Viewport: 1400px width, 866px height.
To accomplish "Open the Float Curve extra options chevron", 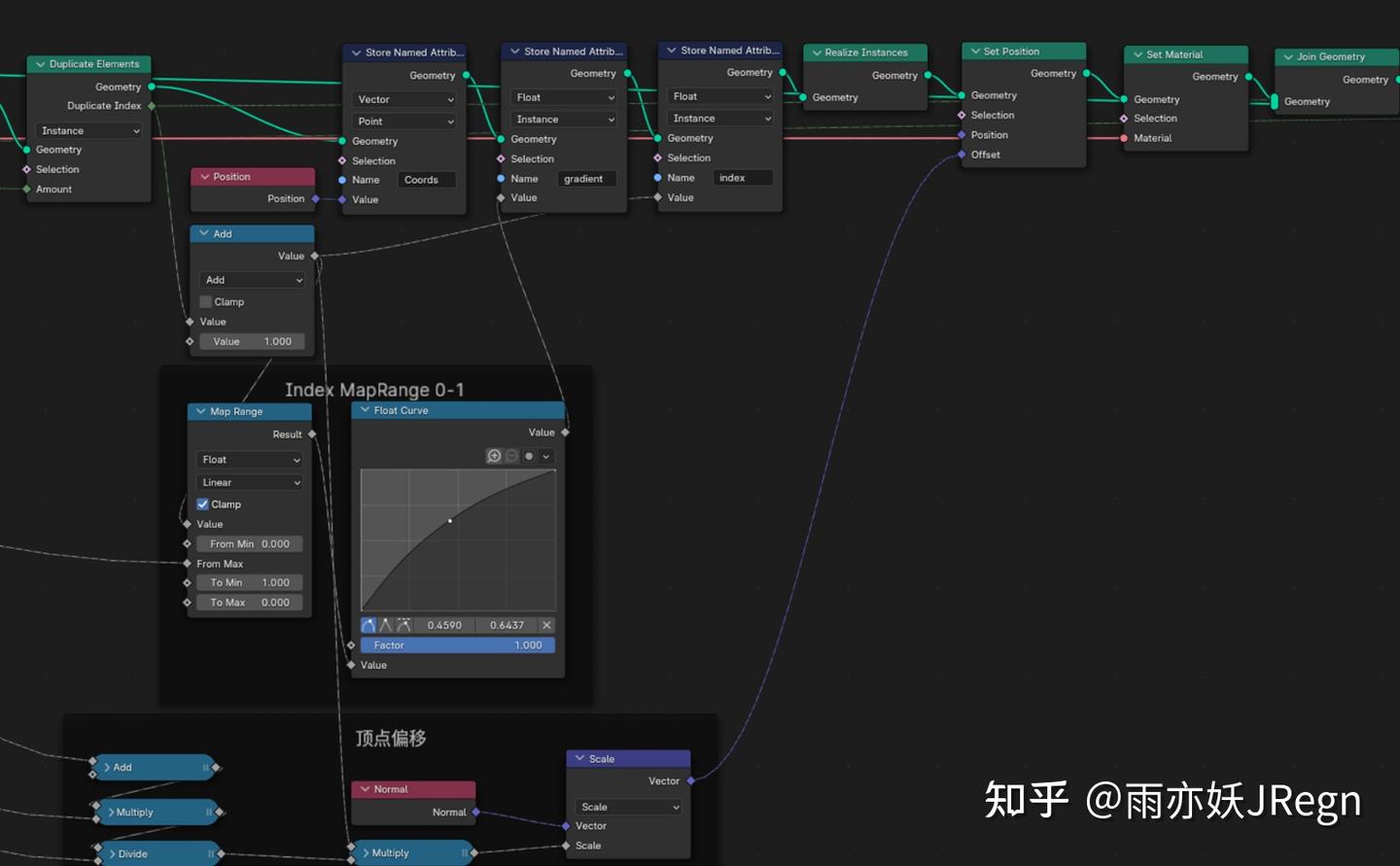I will [545, 456].
